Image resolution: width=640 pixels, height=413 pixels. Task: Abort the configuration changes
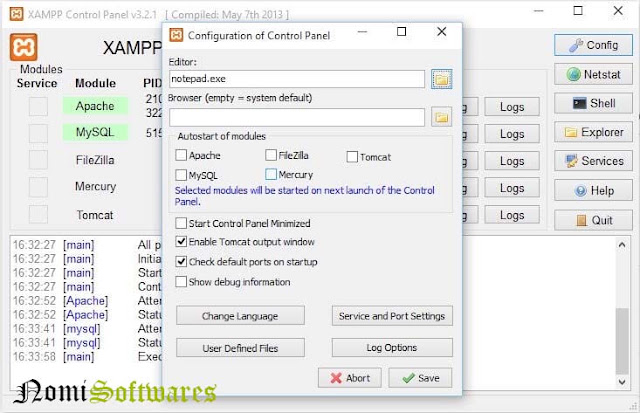click(x=350, y=378)
